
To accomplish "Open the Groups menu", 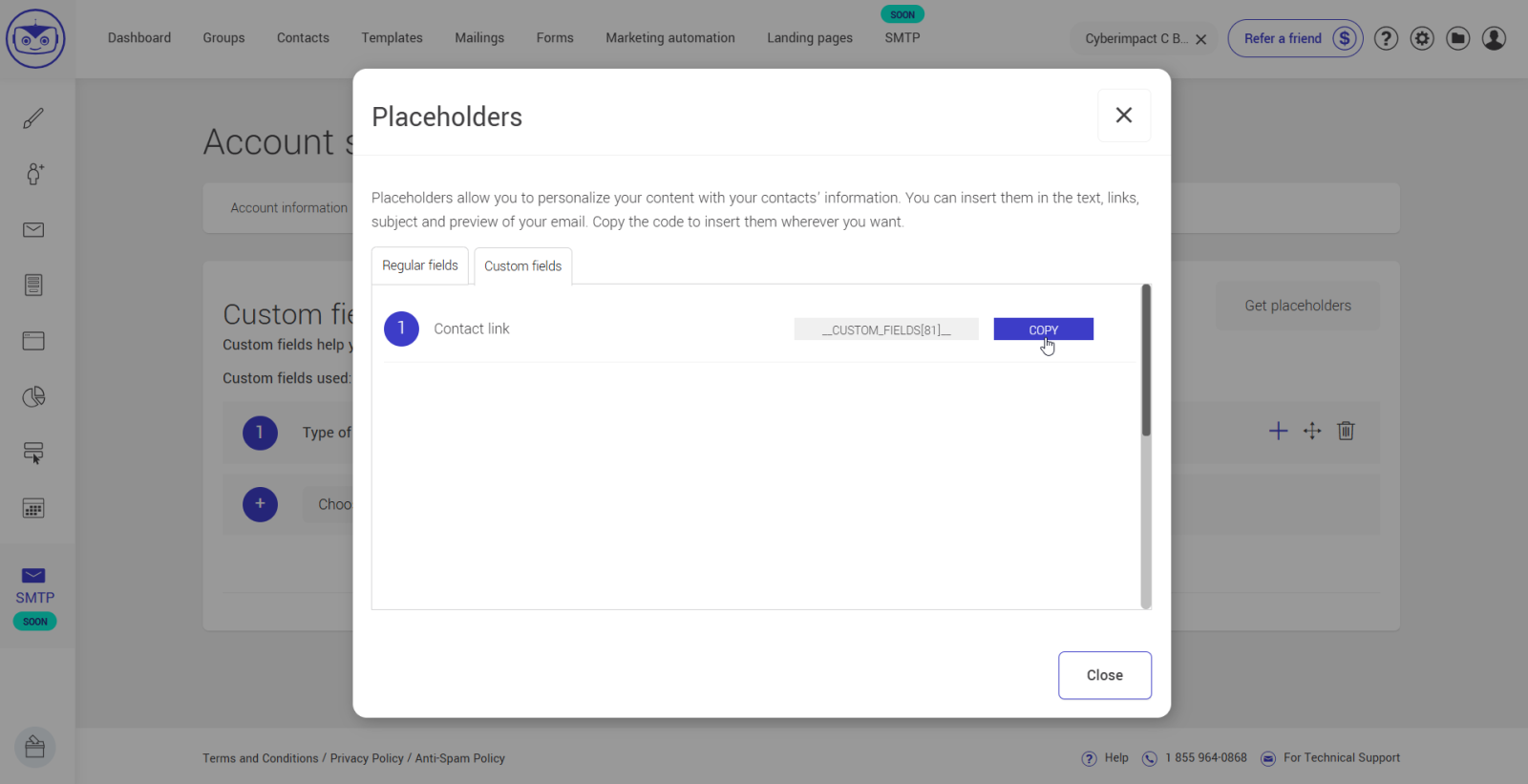I will (x=223, y=38).
